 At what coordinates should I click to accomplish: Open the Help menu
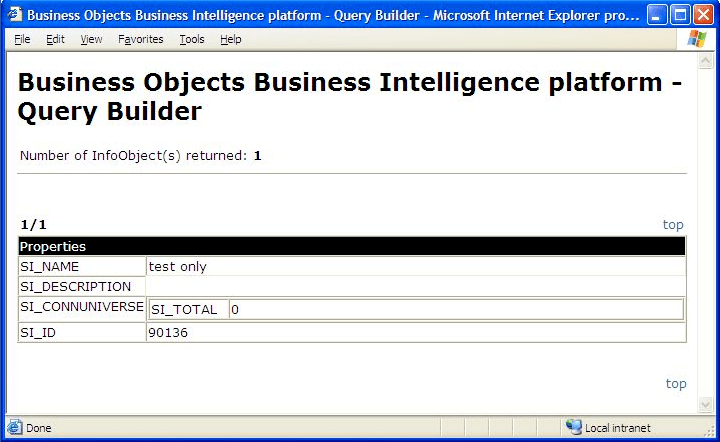(x=231, y=39)
